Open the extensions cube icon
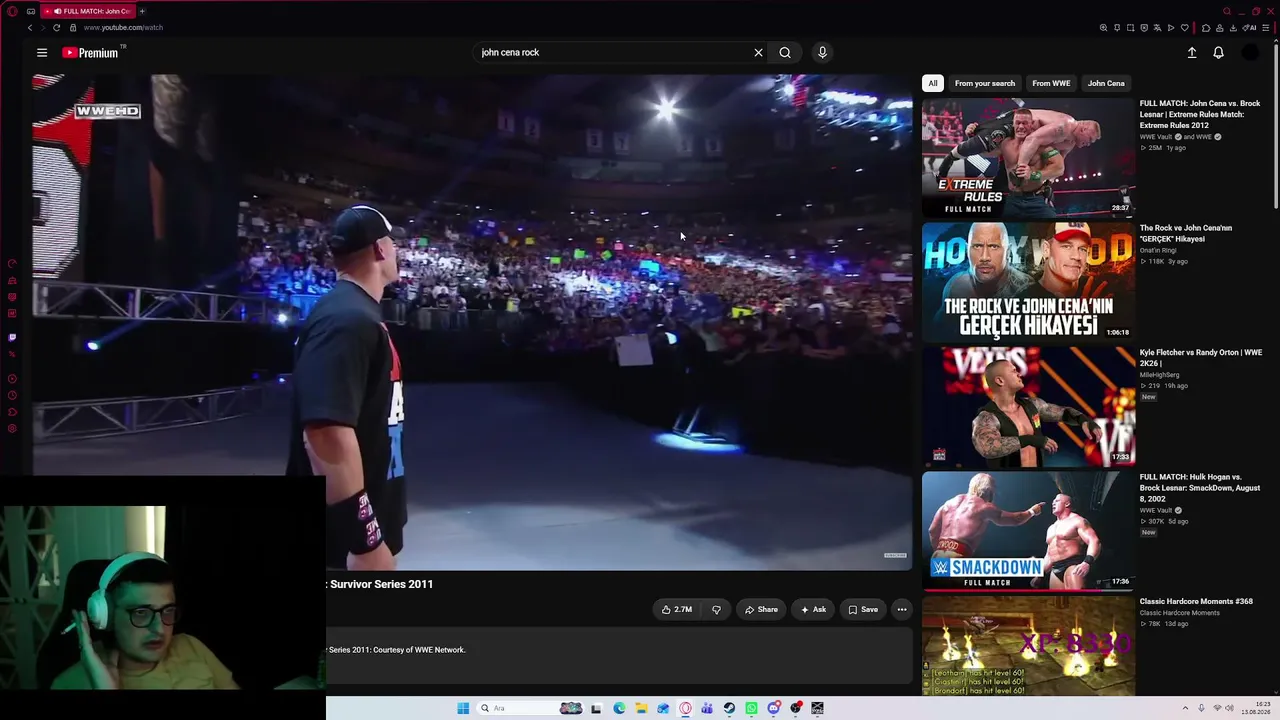The image size is (1280, 720). [1205, 28]
